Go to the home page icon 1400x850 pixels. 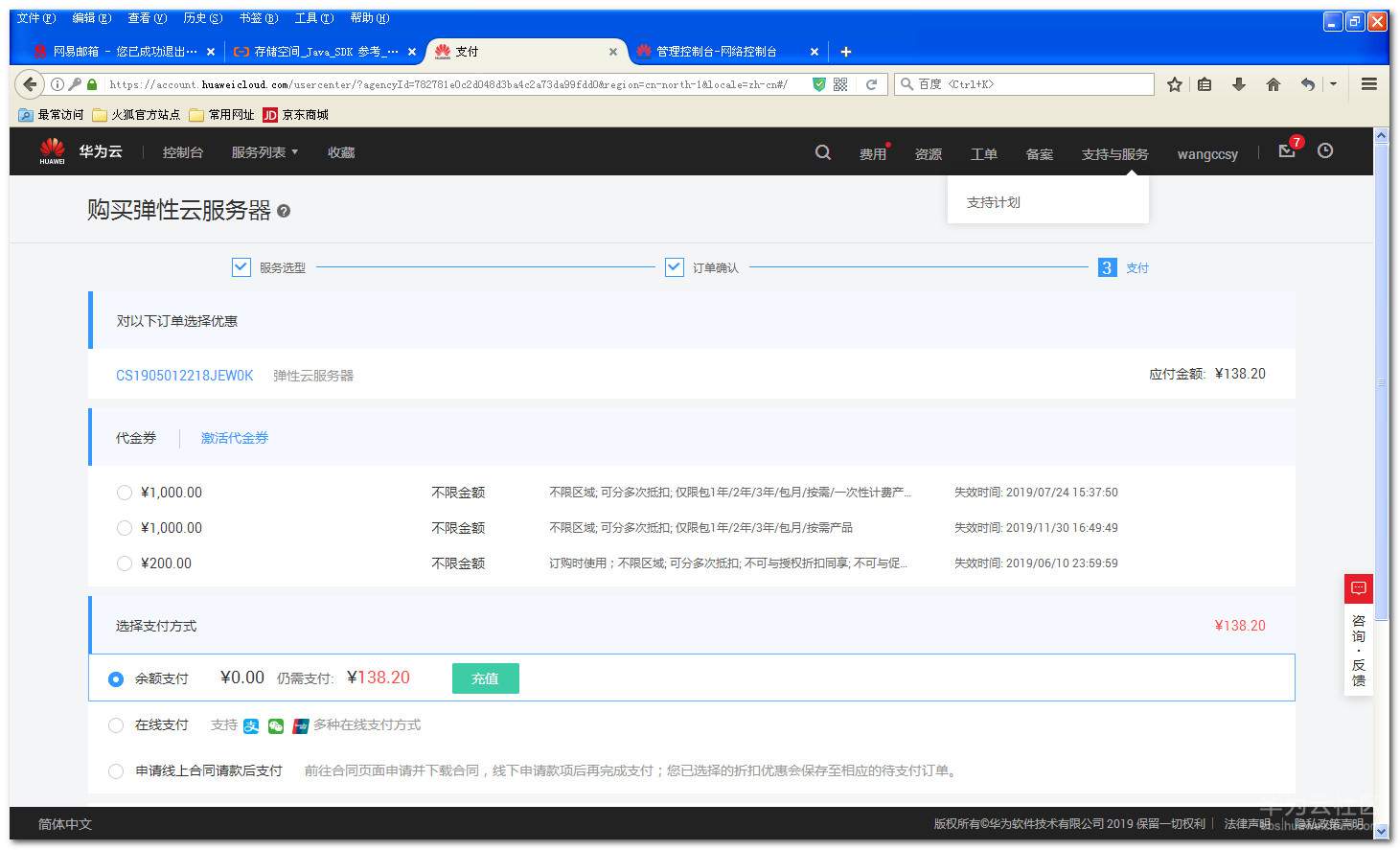click(1274, 84)
